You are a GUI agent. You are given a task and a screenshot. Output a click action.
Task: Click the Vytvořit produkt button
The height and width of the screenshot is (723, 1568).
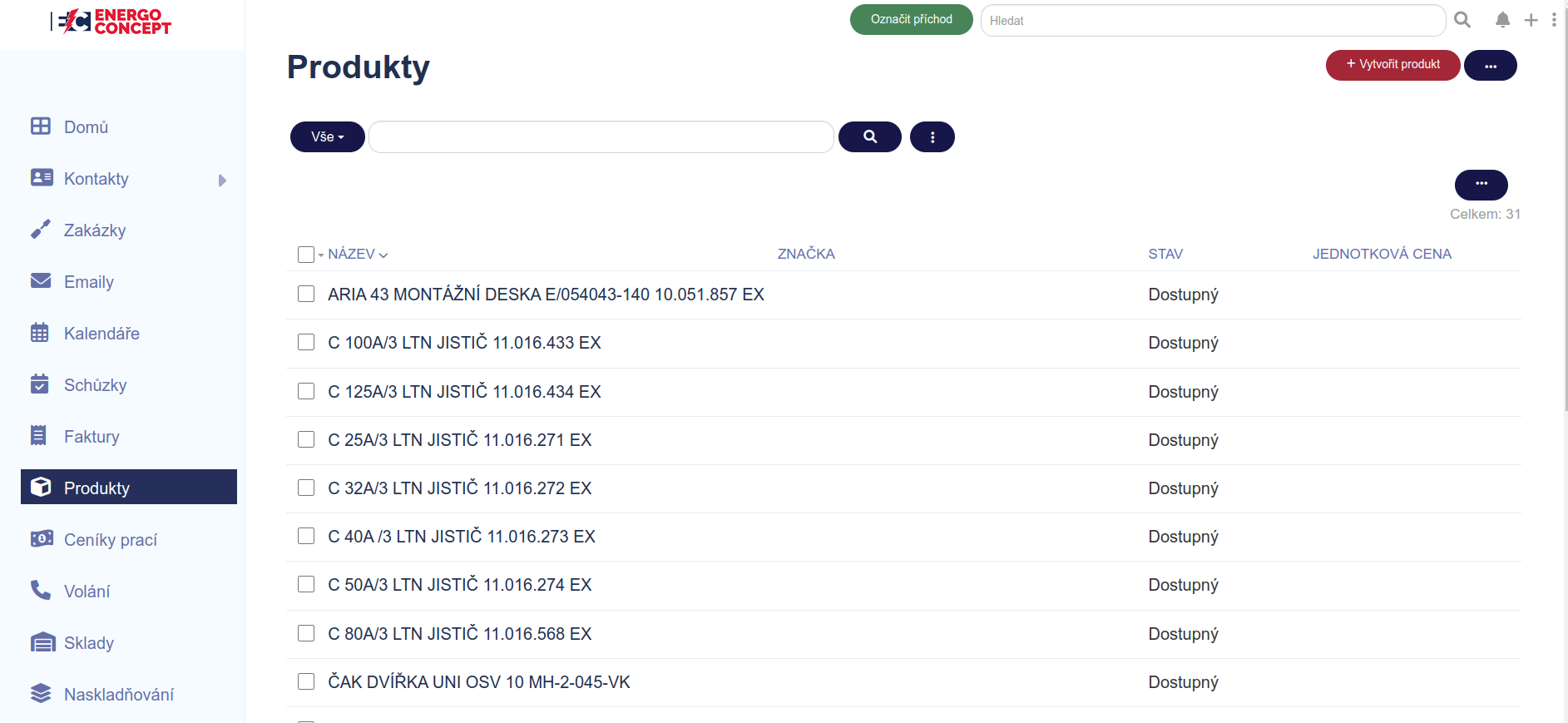[x=1392, y=65]
